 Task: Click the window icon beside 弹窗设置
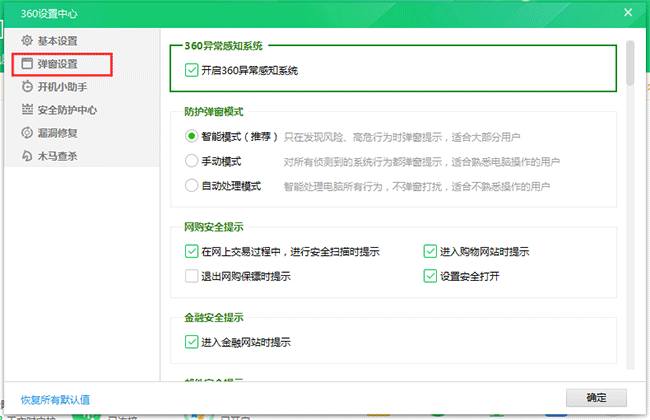point(27,63)
